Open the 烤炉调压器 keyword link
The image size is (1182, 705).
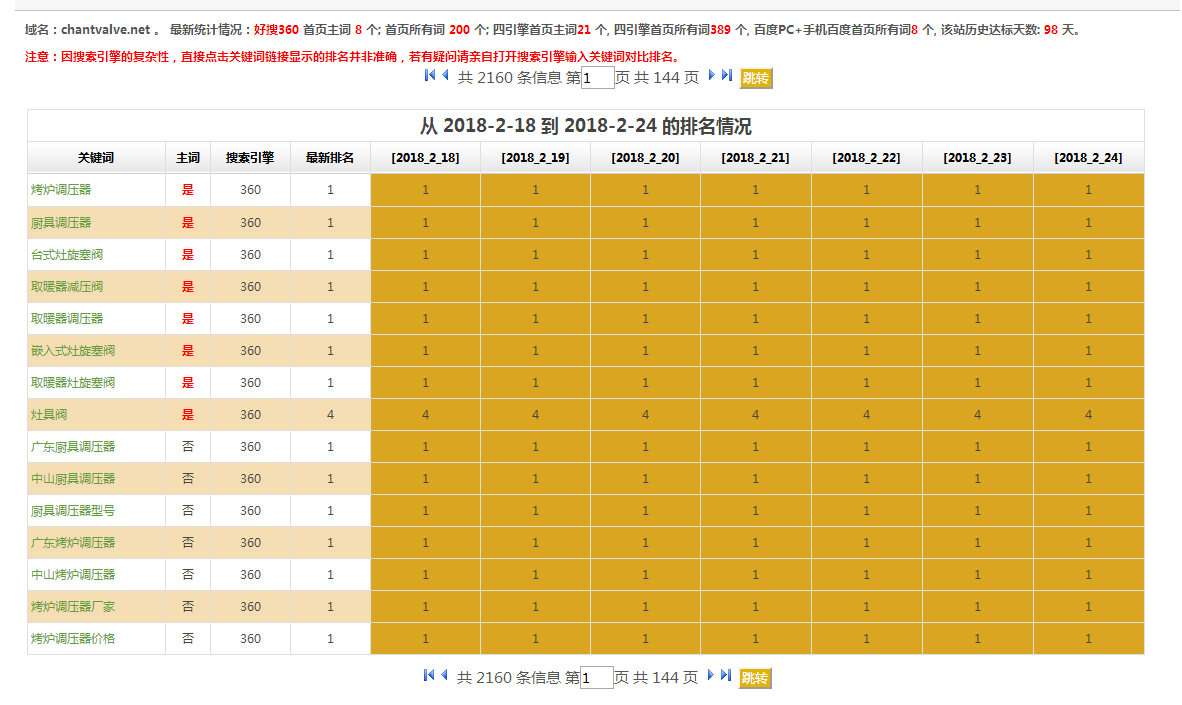[60, 190]
